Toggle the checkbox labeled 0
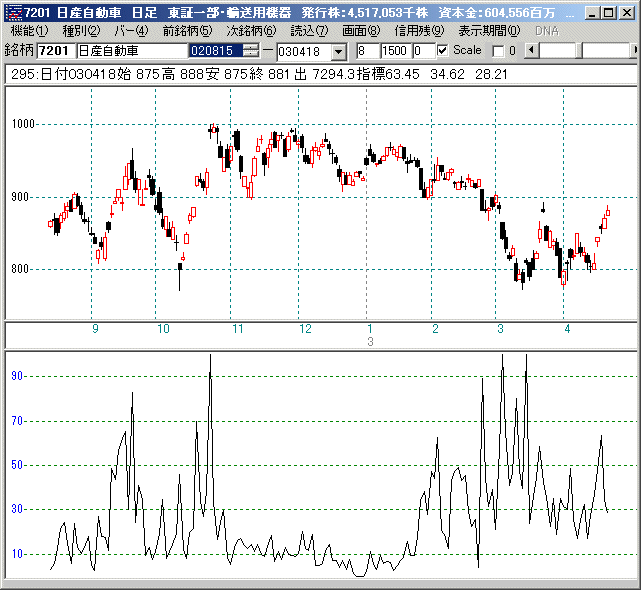Viewport: 641px width, 590px height. tap(498, 51)
